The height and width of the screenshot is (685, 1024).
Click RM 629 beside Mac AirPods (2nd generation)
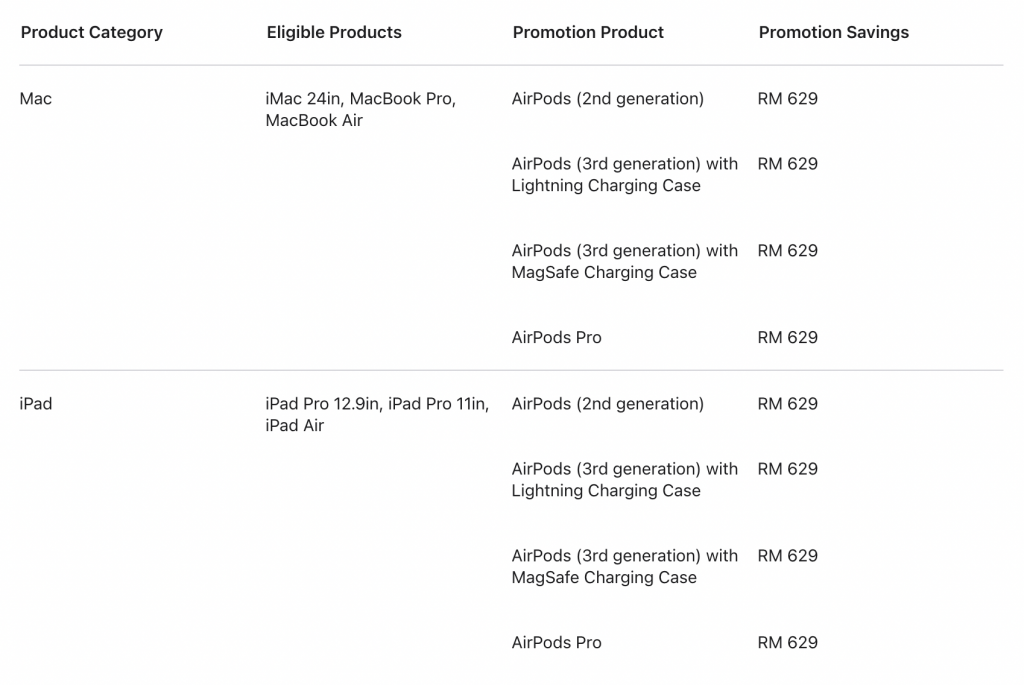point(788,99)
